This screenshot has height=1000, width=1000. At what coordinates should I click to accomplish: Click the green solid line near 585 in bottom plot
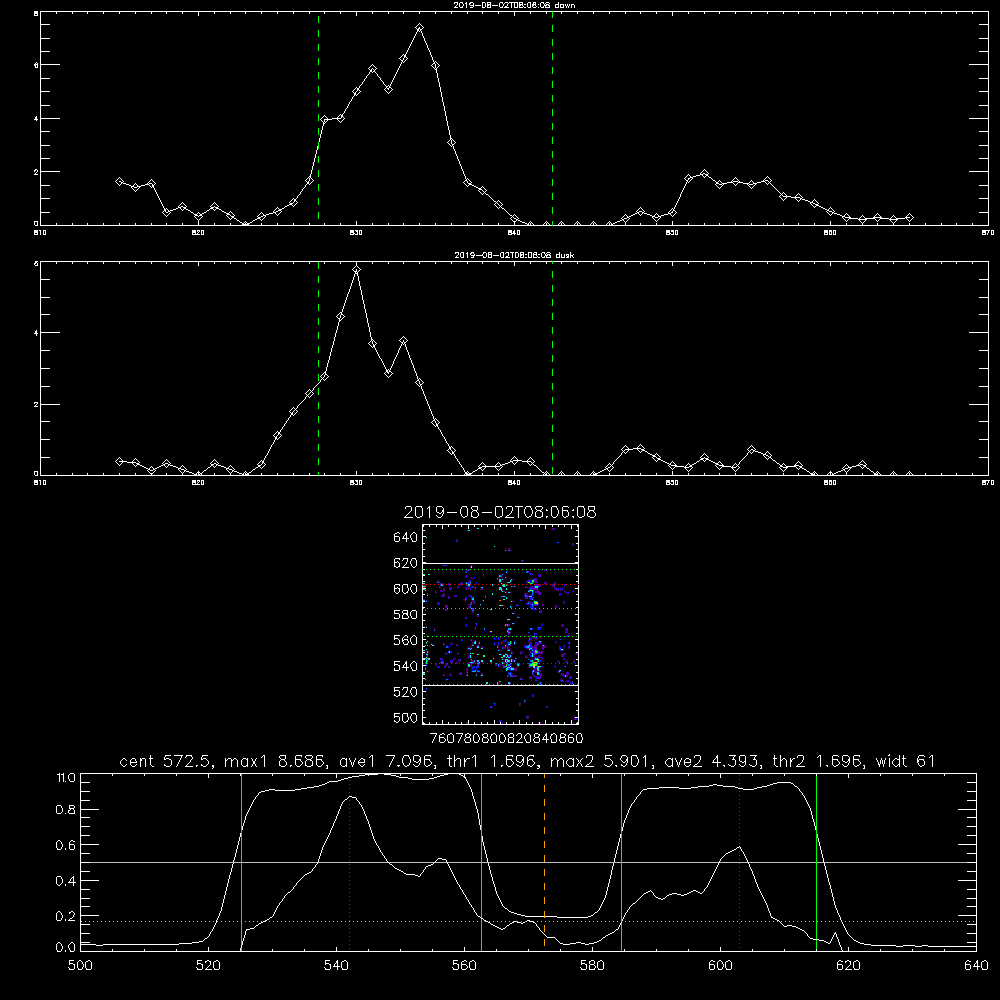pyautogui.click(x=621, y=861)
